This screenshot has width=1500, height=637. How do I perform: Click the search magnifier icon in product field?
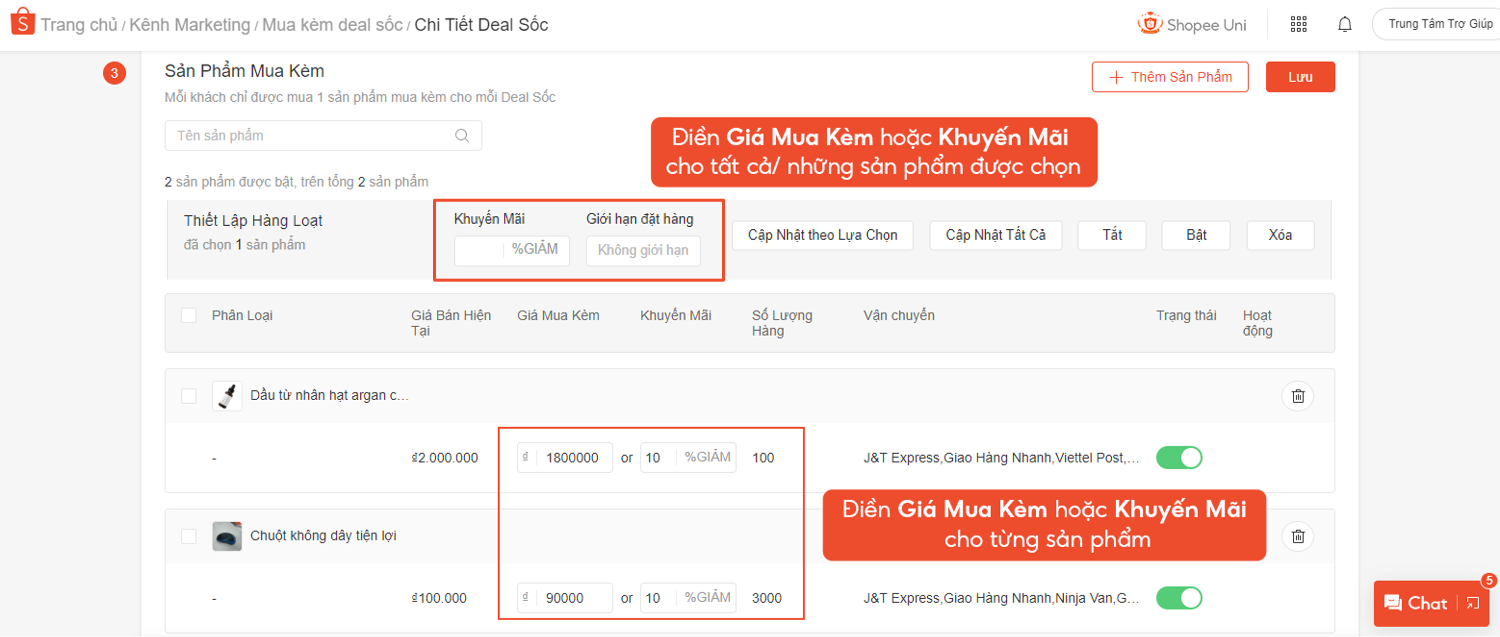click(x=461, y=136)
